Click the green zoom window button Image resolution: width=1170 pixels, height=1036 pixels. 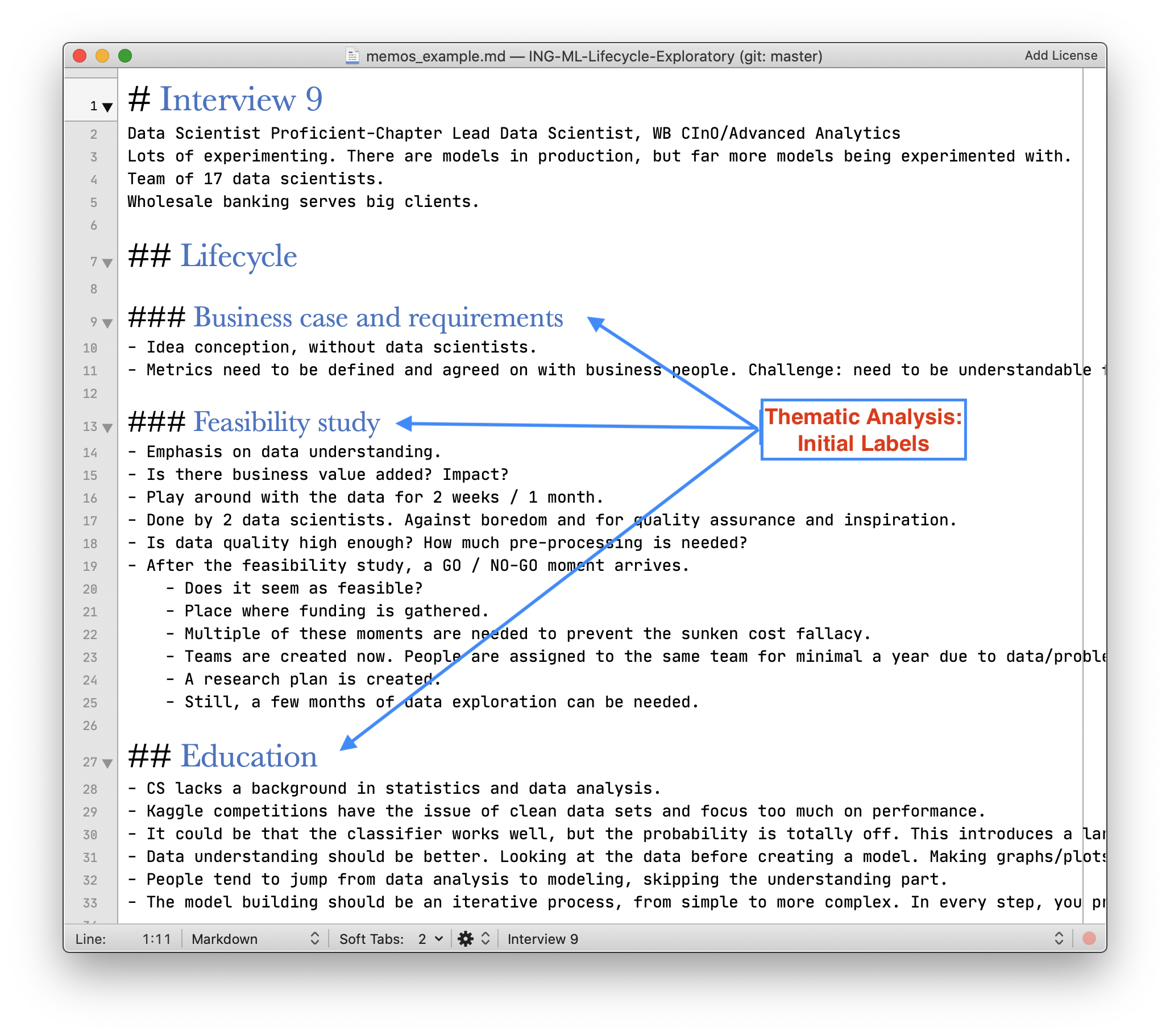125,56
